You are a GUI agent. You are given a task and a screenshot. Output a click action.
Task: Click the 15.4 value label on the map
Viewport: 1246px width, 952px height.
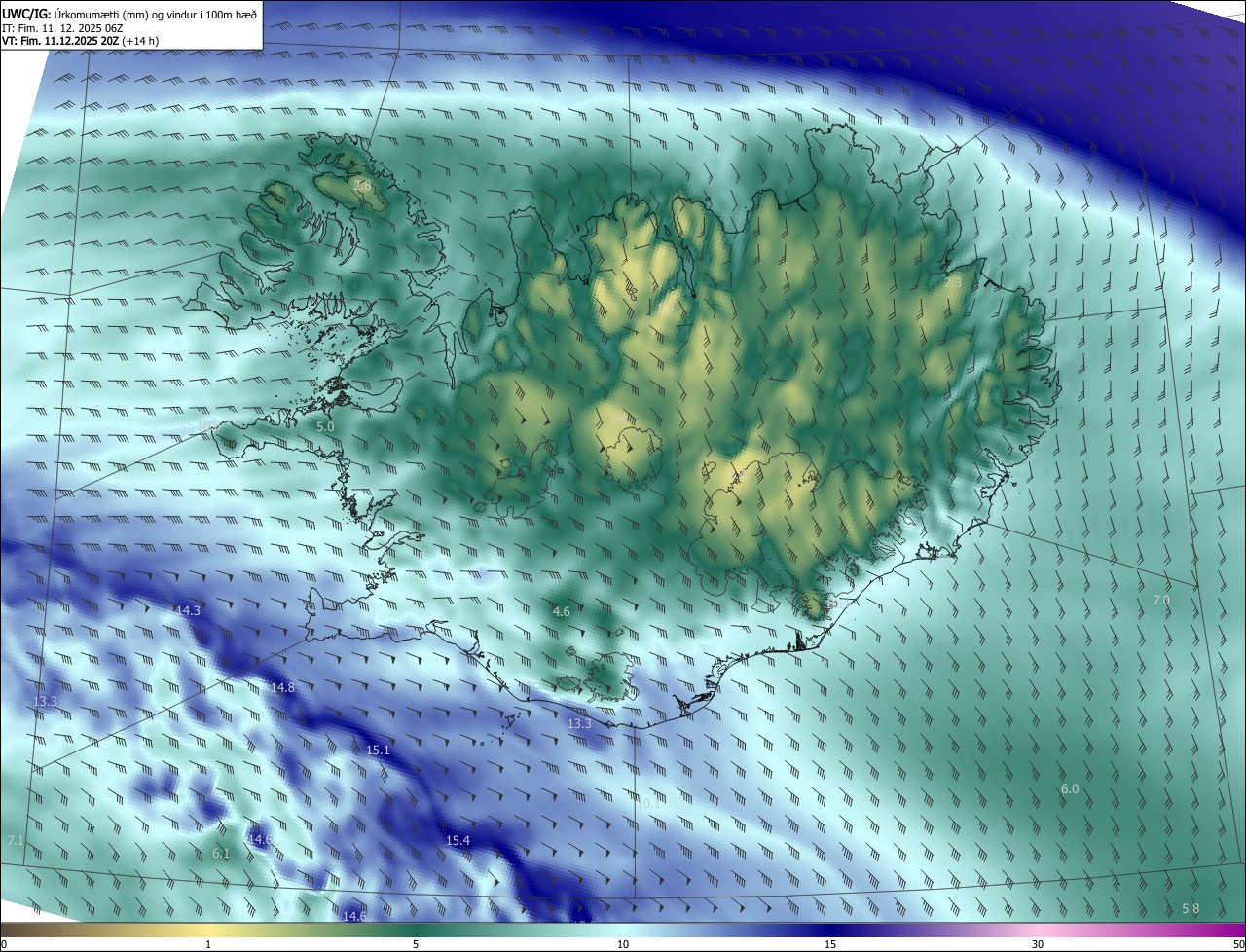[x=458, y=840]
